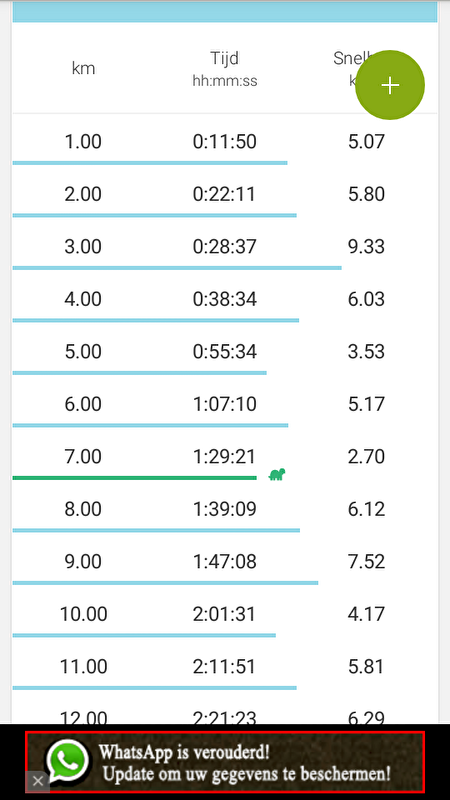Tap the WhatsApp logo in the ad
Viewport: 450px width, 800px height.
pos(67,761)
